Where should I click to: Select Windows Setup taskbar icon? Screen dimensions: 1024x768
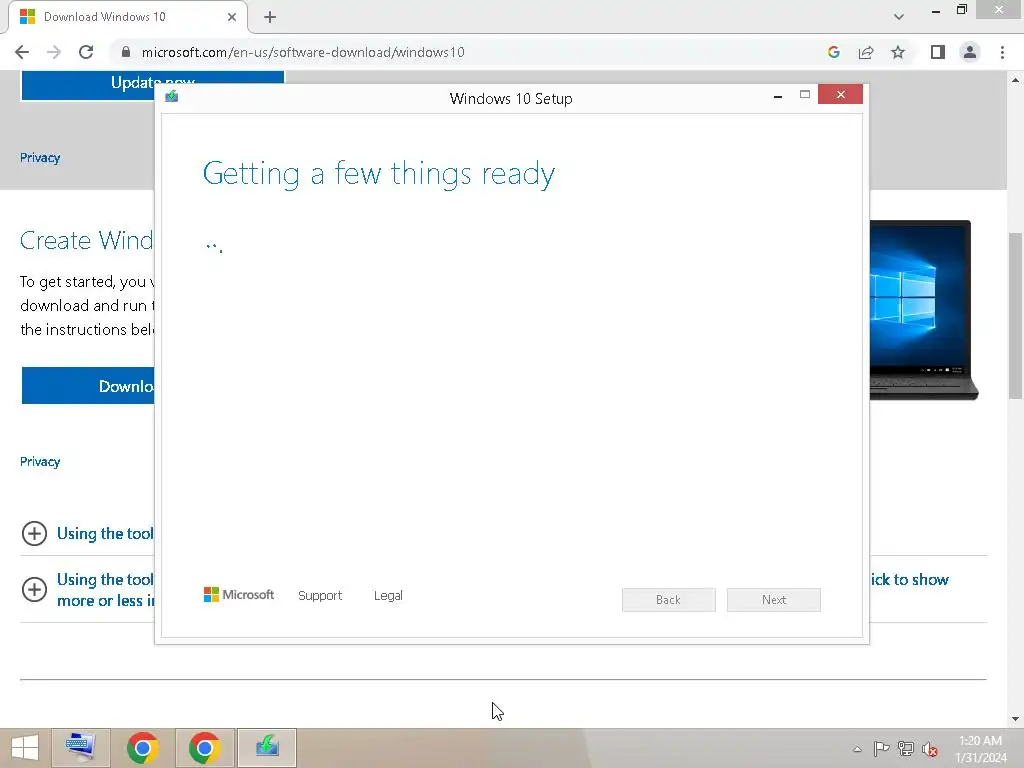point(266,748)
